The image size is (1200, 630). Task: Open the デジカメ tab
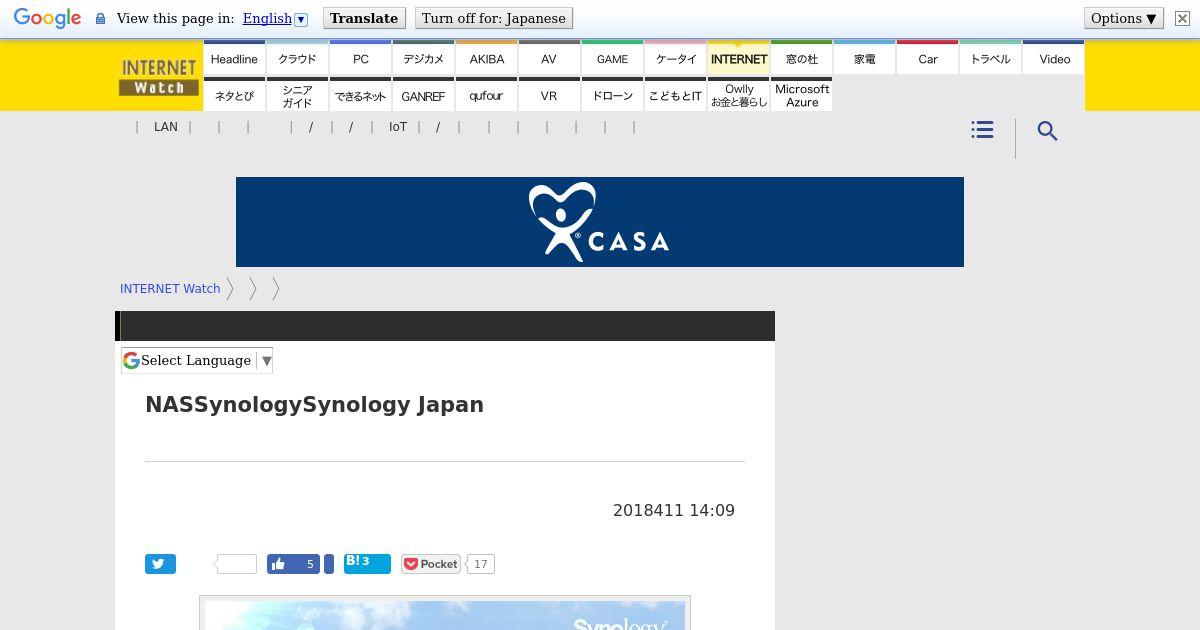point(423,58)
